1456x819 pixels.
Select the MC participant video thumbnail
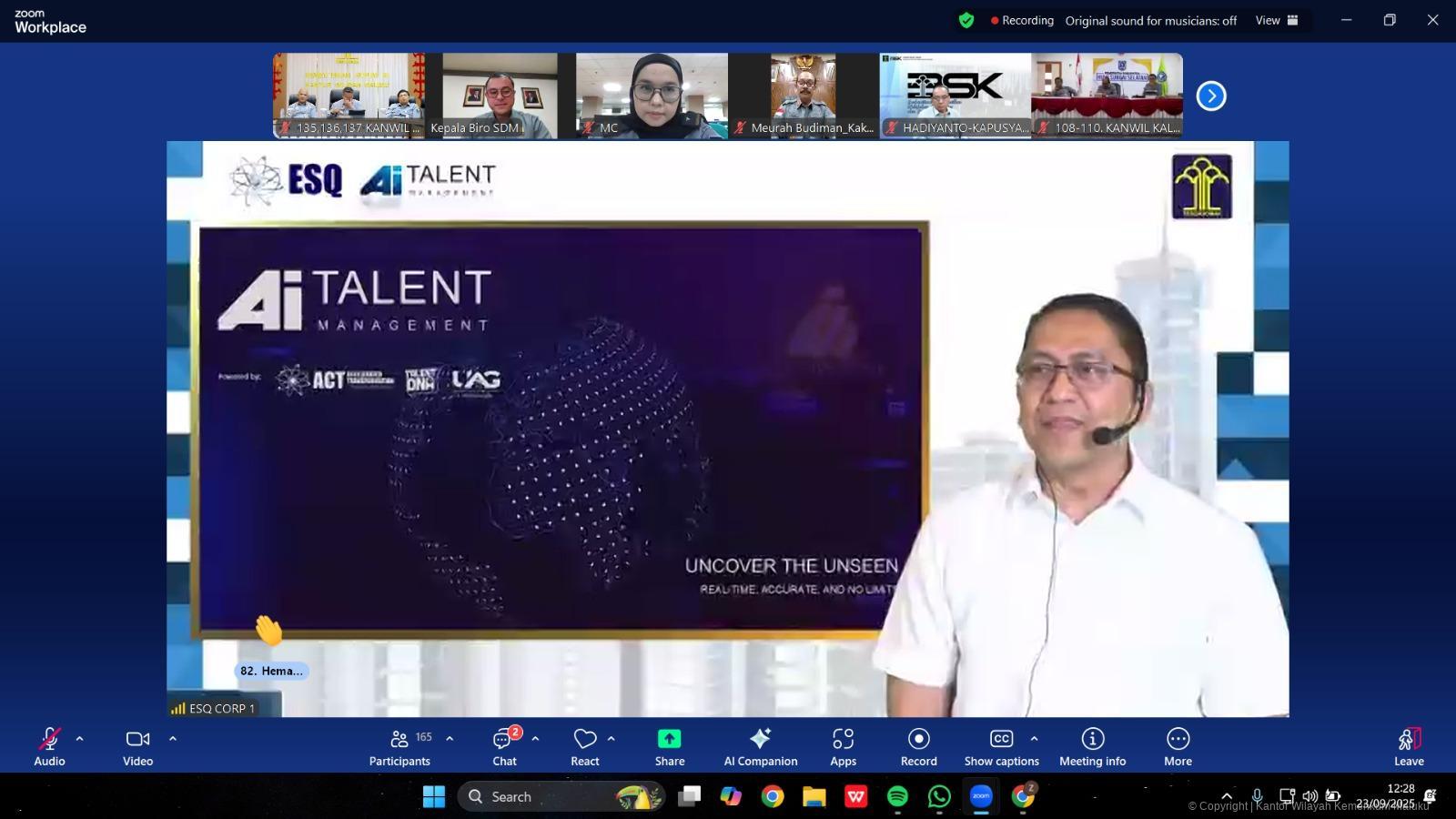point(652,95)
